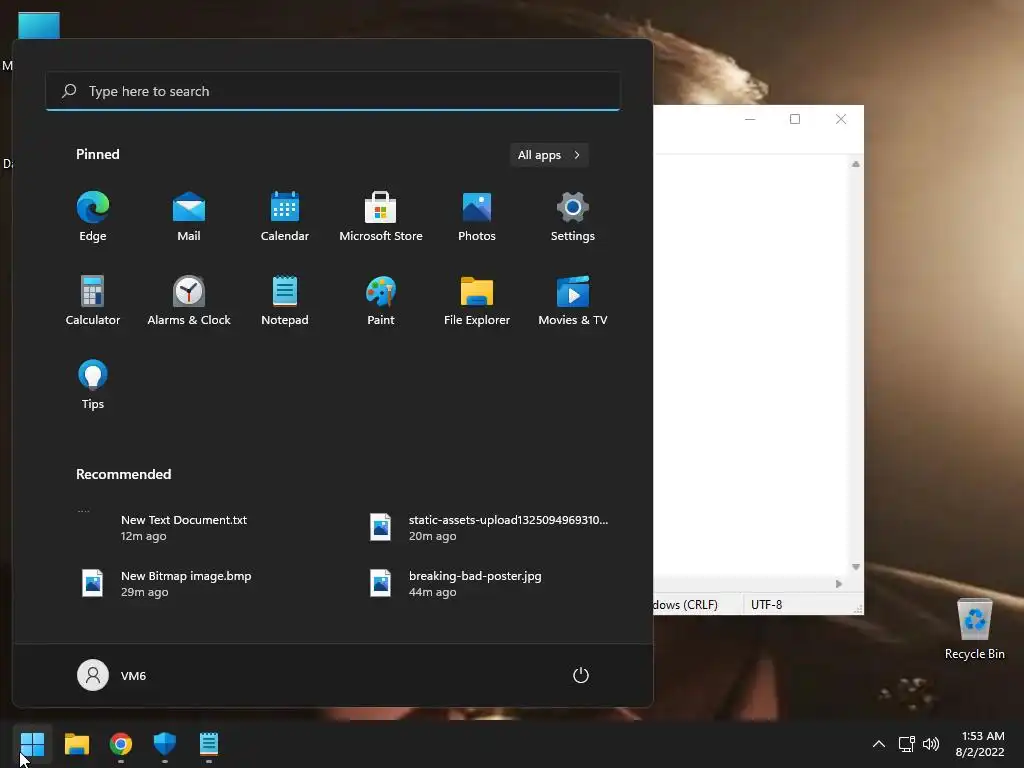This screenshot has width=1024, height=768.
Task: Open the Recycle Bin desktop icon
Action: 974,630
